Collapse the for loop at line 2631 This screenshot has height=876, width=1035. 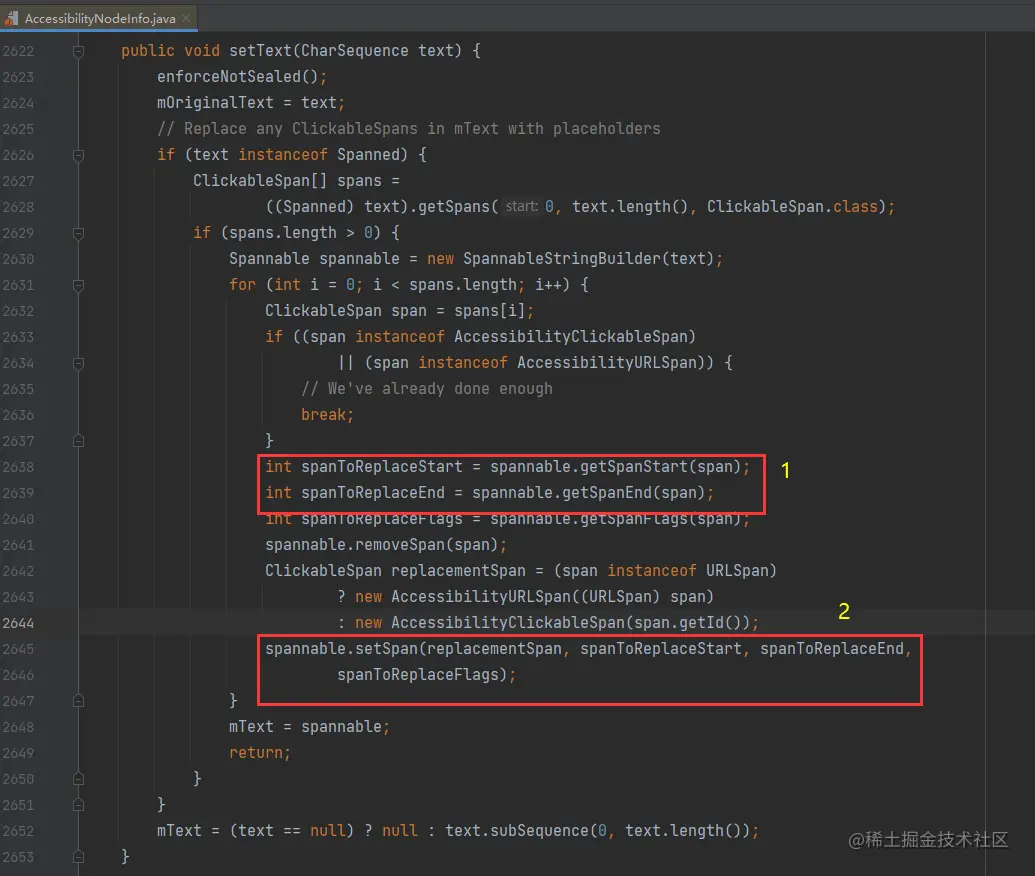[78, 285]
